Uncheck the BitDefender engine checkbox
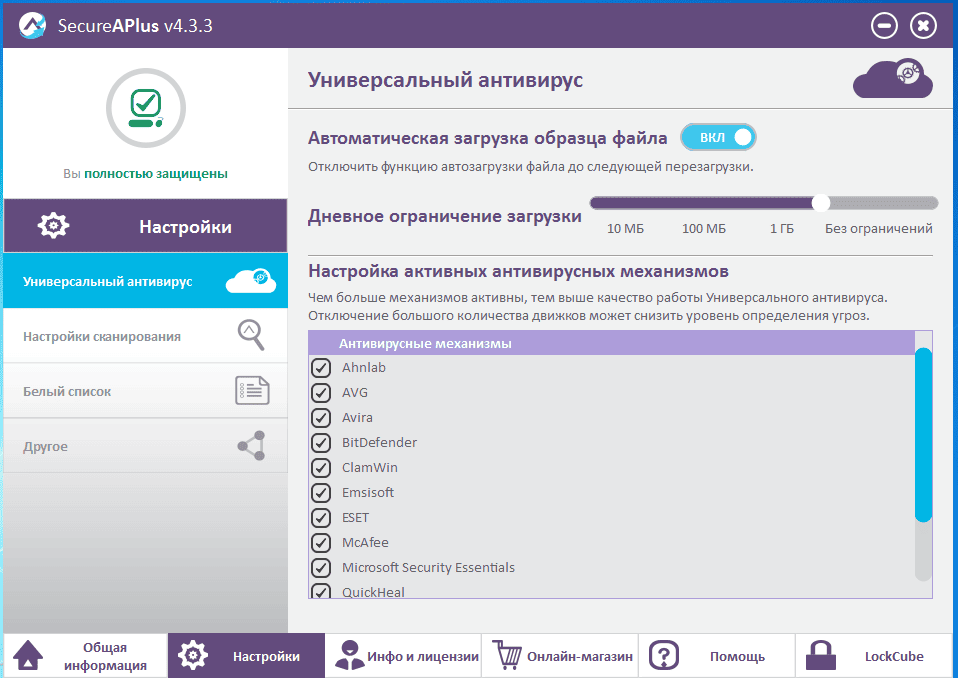Viewport: 958px width, 678px height. pyautogui.click(x=321, y=443)
